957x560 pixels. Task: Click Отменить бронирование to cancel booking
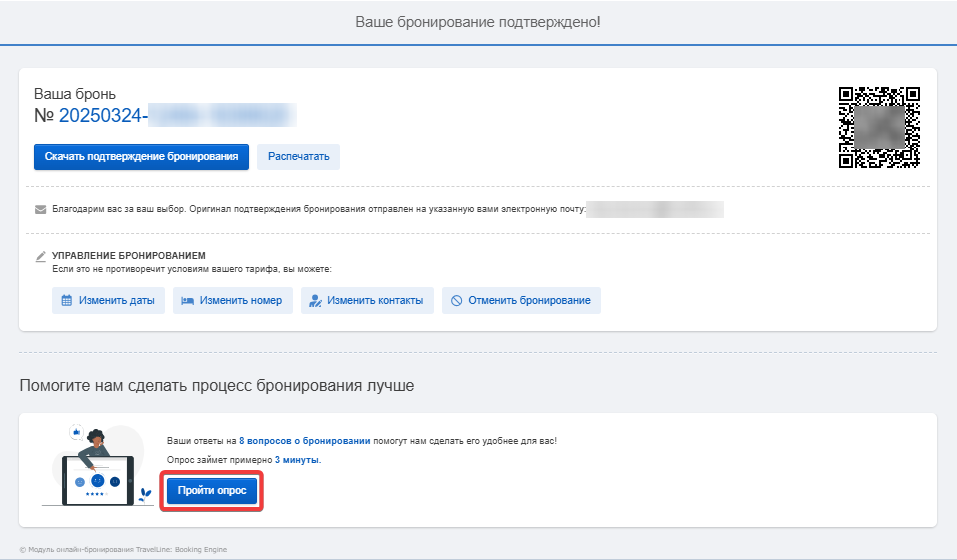pyautogui.click(x=521, y=300)
